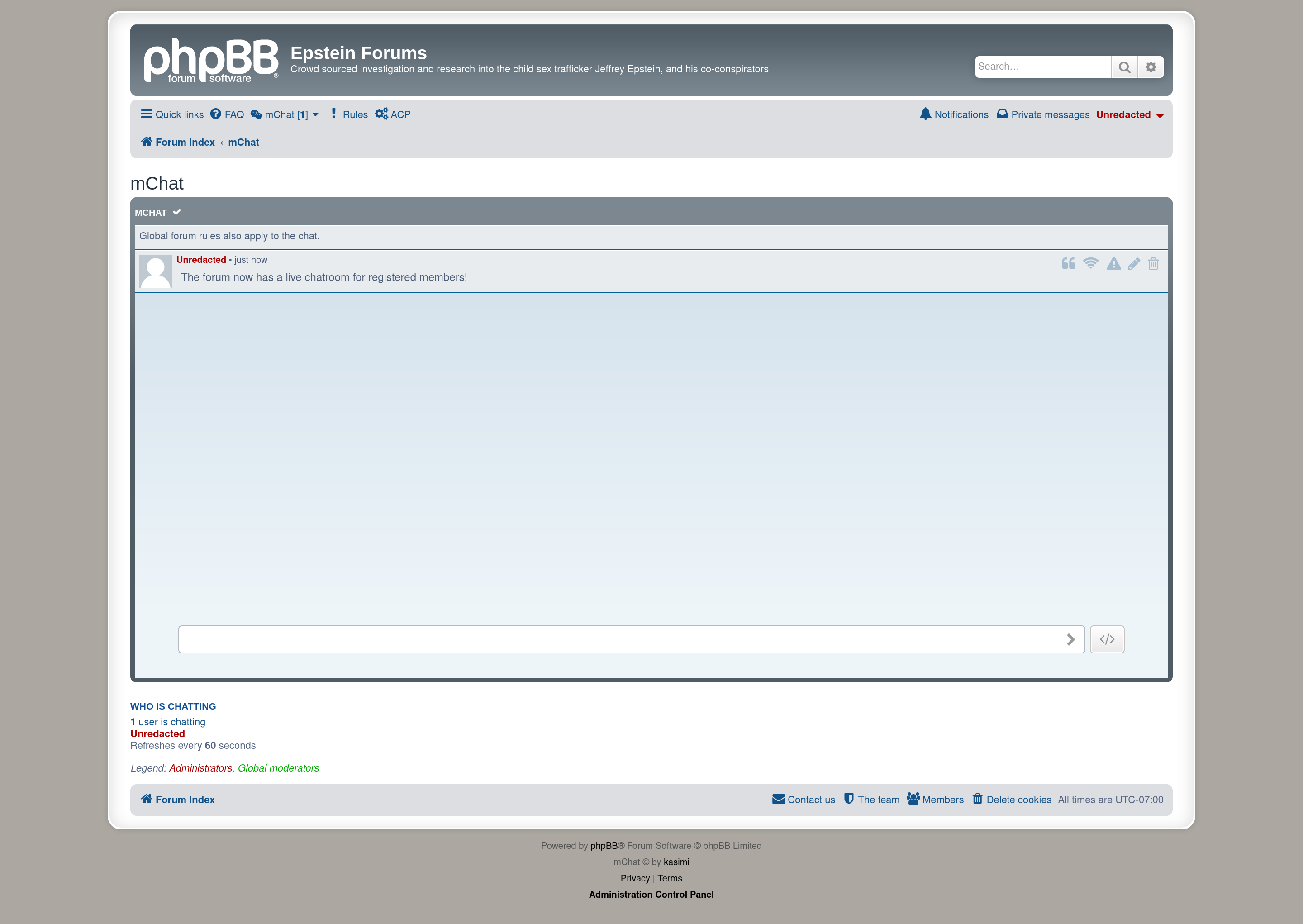Report the chat message
Viewport: 1303px width, 924px height.
[x=1113, y=263]
